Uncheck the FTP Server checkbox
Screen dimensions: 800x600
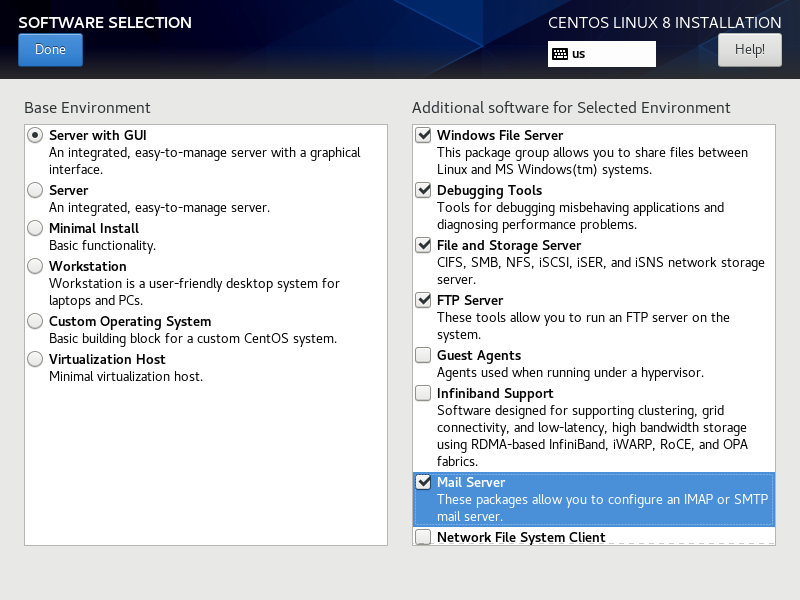point(423,300)
